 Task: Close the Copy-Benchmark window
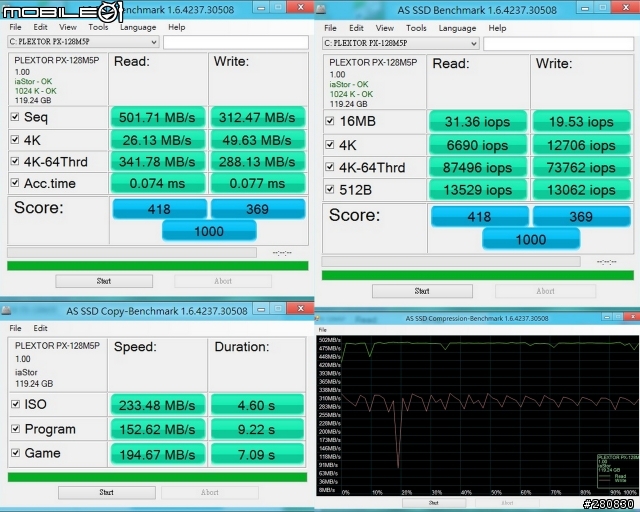pos(300,309)
